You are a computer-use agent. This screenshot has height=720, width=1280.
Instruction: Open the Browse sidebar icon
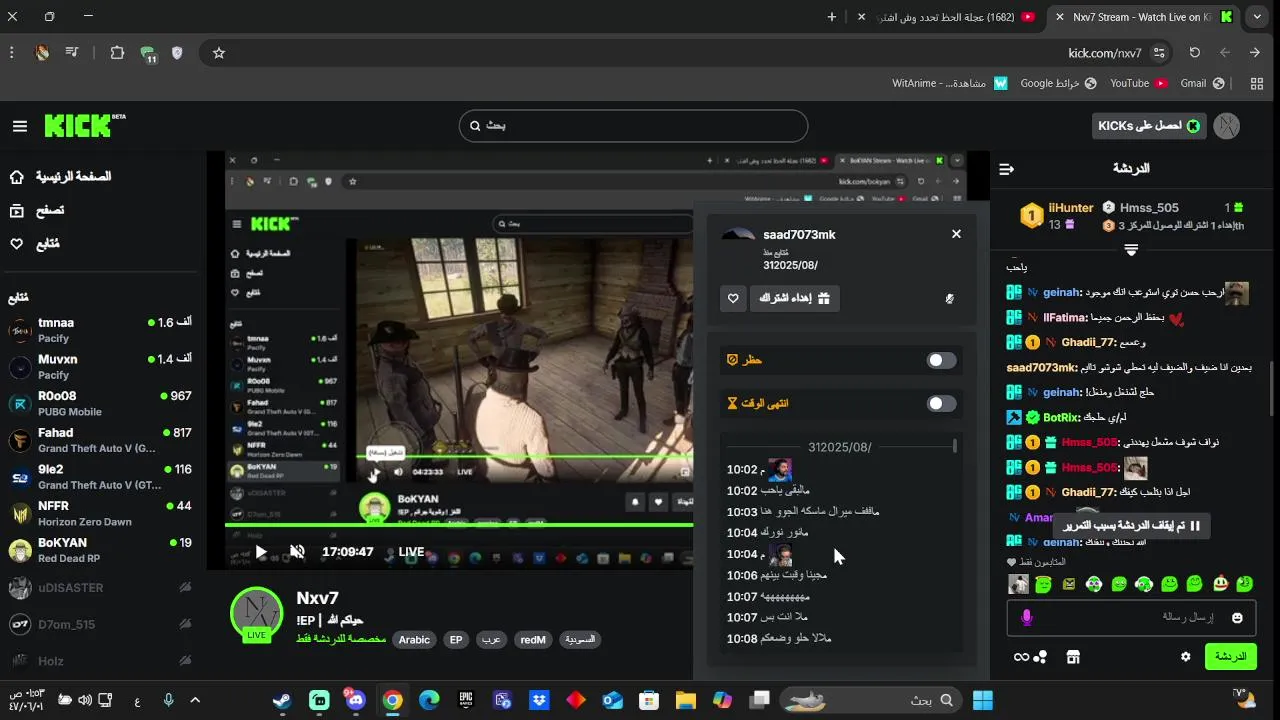17,210
